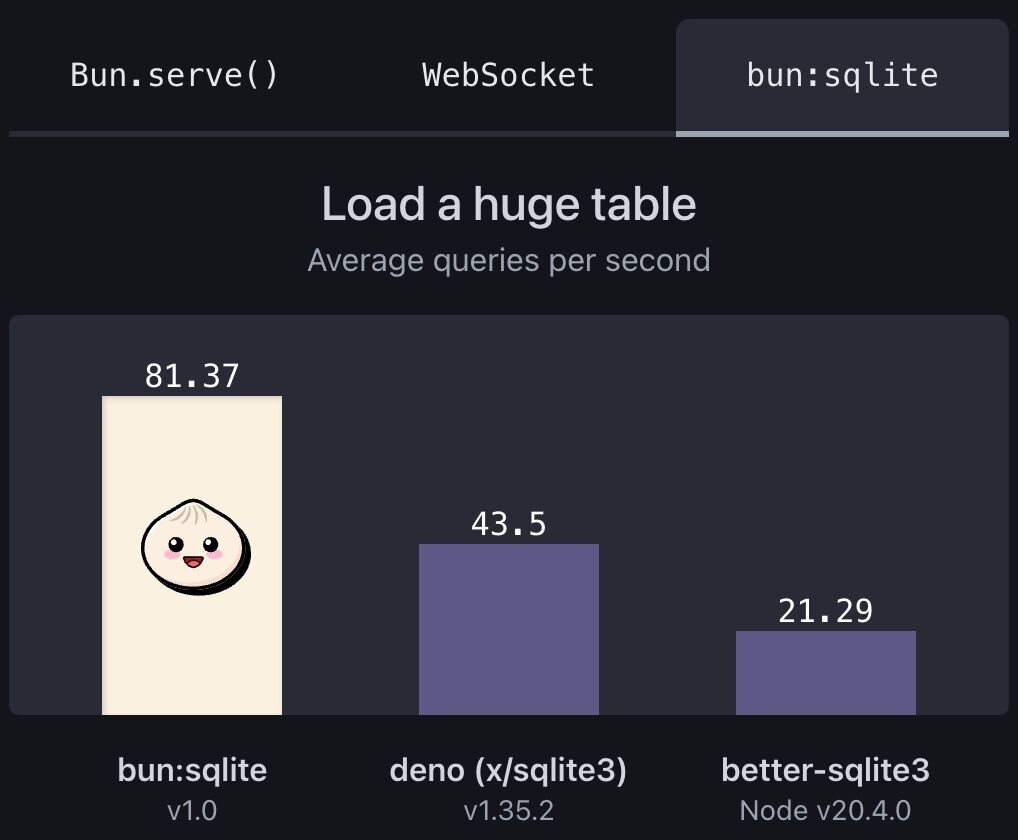Click the 21.29 value label
The width and height of the screenshot is (1018, 840).
(x=826, y=611)
